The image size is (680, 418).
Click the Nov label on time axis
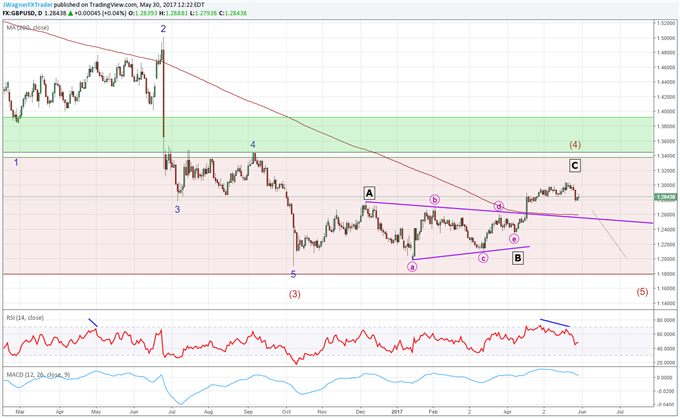point(322,411)
